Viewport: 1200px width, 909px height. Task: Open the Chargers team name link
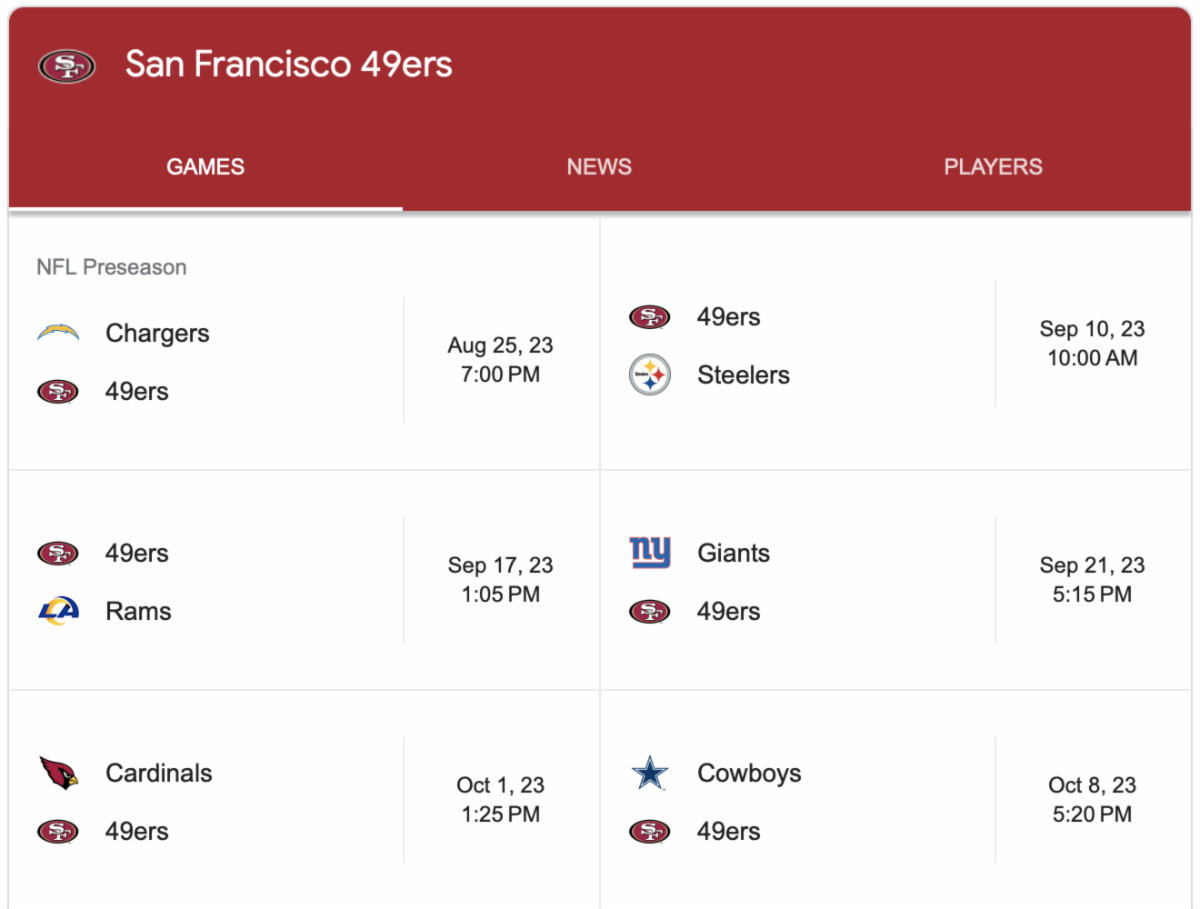(x=157, y=333)
